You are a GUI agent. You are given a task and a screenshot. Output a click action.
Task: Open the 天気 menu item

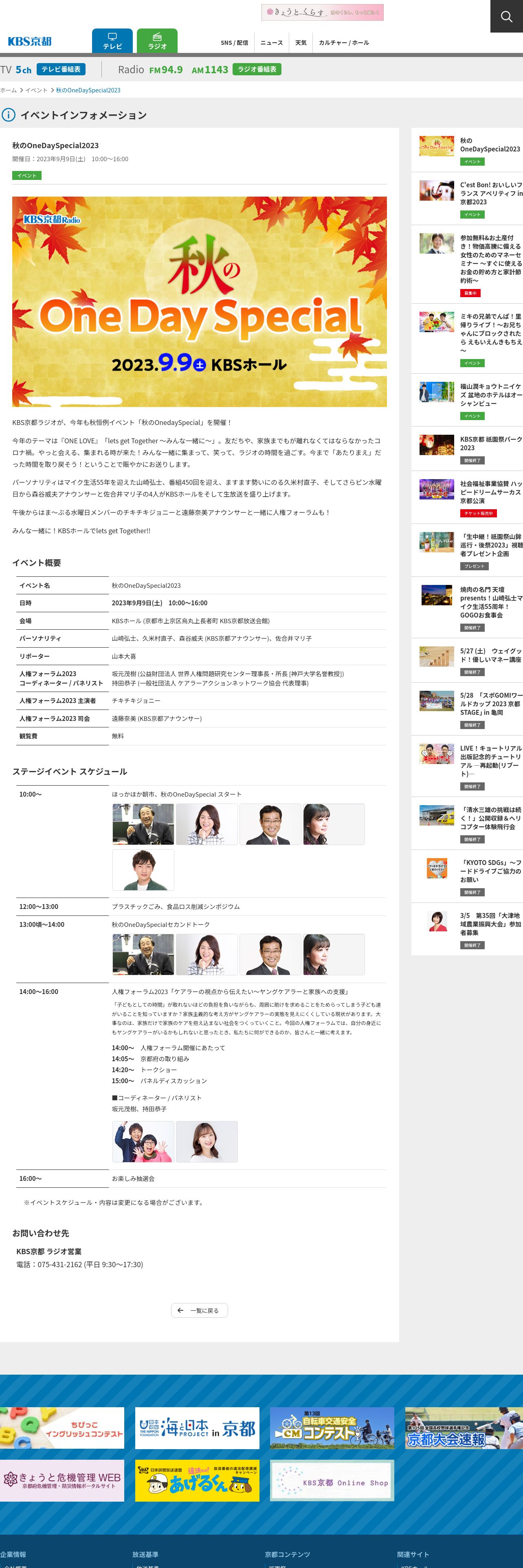pos(301,43)
